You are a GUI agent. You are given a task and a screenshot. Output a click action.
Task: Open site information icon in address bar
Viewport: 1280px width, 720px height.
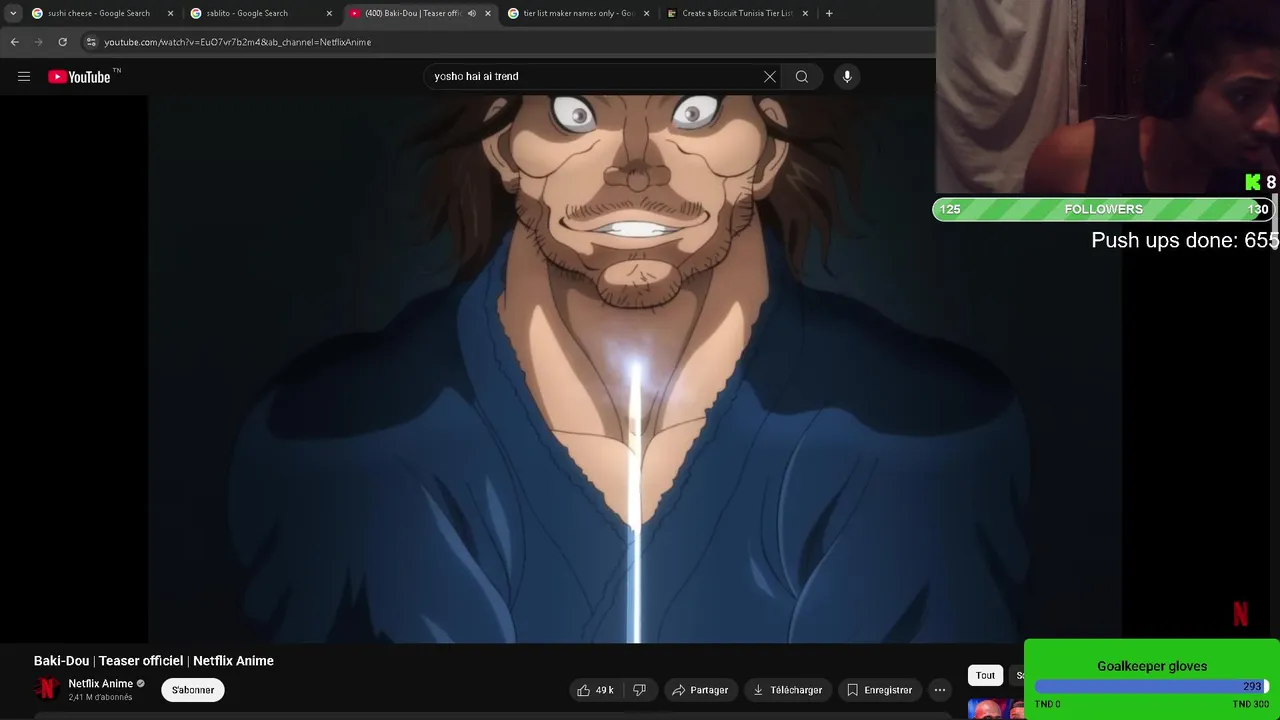tap(91, 42)
